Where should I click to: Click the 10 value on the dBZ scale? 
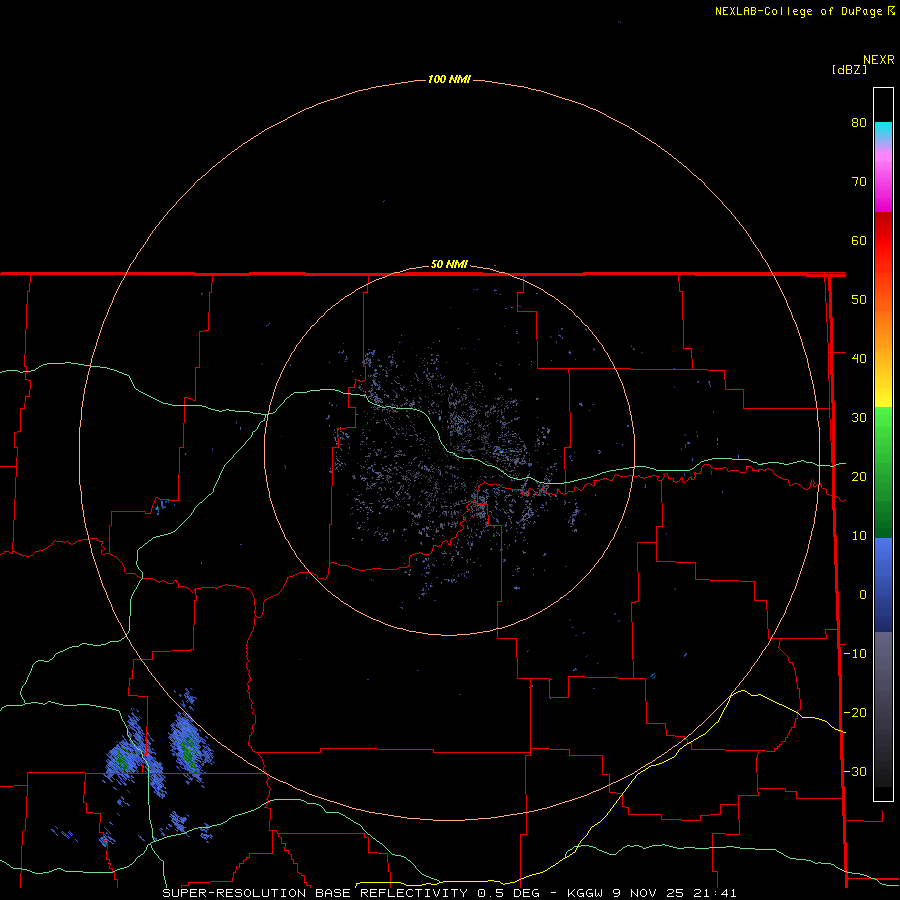[859, 536]
